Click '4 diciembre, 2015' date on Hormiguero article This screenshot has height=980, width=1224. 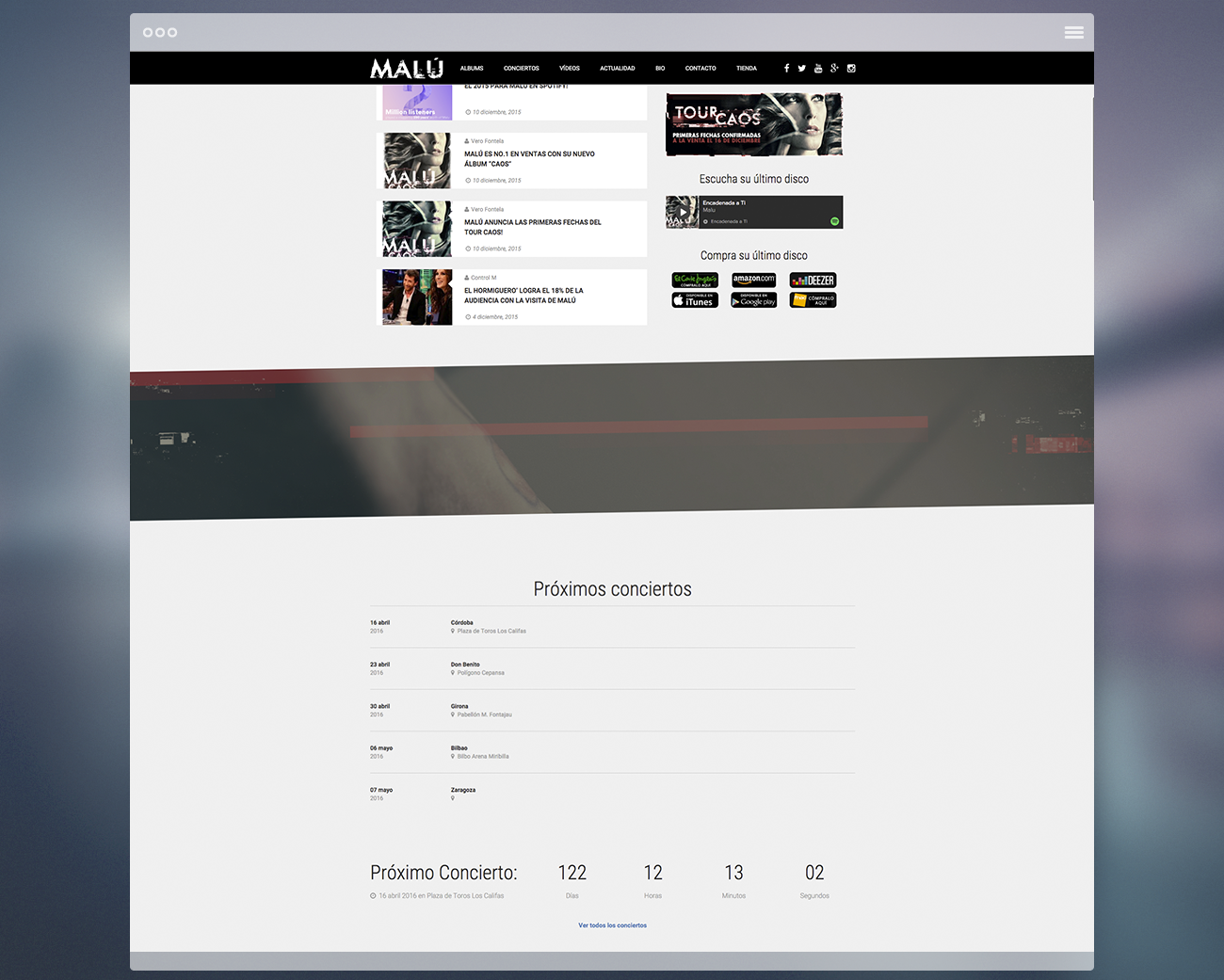click(x=495, y=317)
